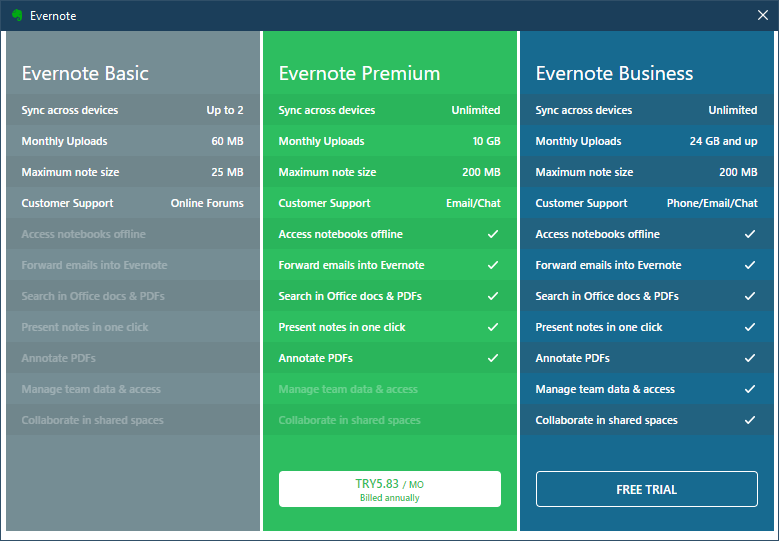Click the 'Evernote' window title text
Image resolution: width=779 pixels, height=541 pixels.
click(x=53, y=16)
